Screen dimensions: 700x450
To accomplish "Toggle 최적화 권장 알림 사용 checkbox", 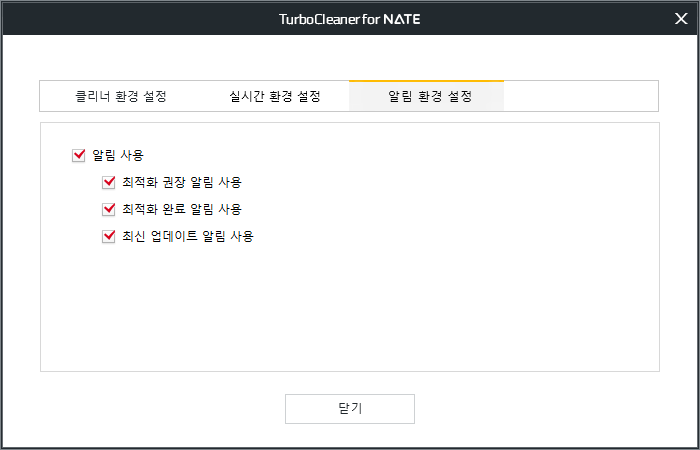I will click(108, 182).
